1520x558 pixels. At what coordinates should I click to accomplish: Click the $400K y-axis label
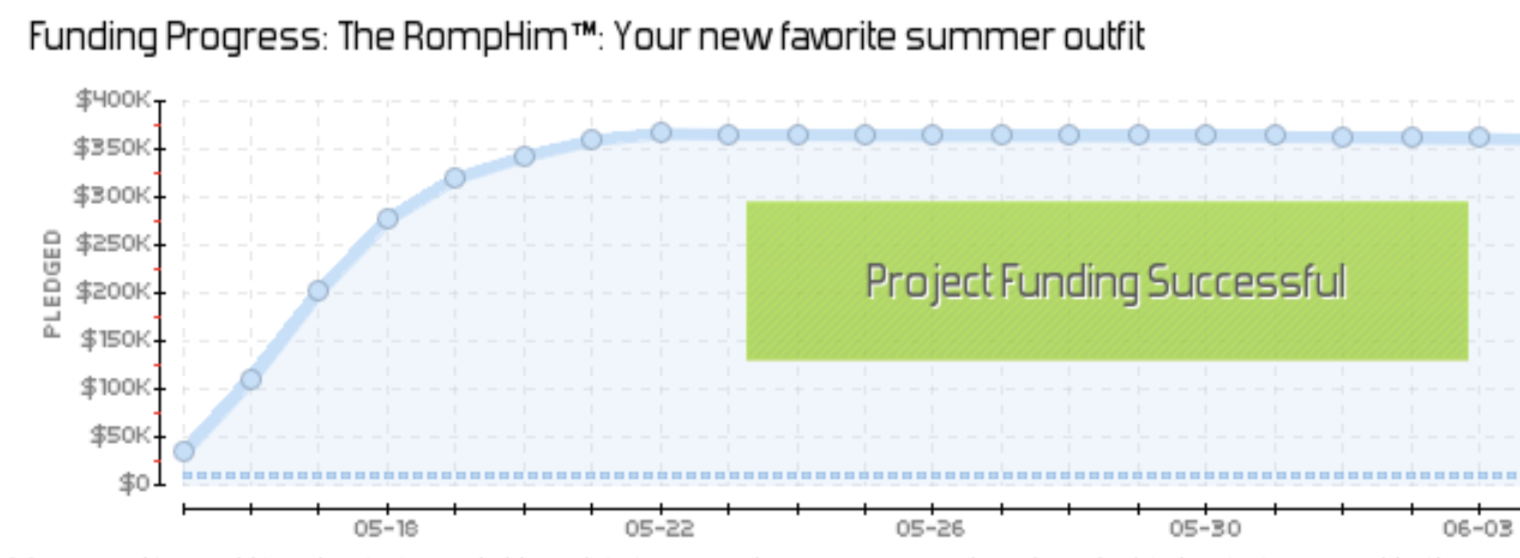pyautogui.click(x=113, y=100)
